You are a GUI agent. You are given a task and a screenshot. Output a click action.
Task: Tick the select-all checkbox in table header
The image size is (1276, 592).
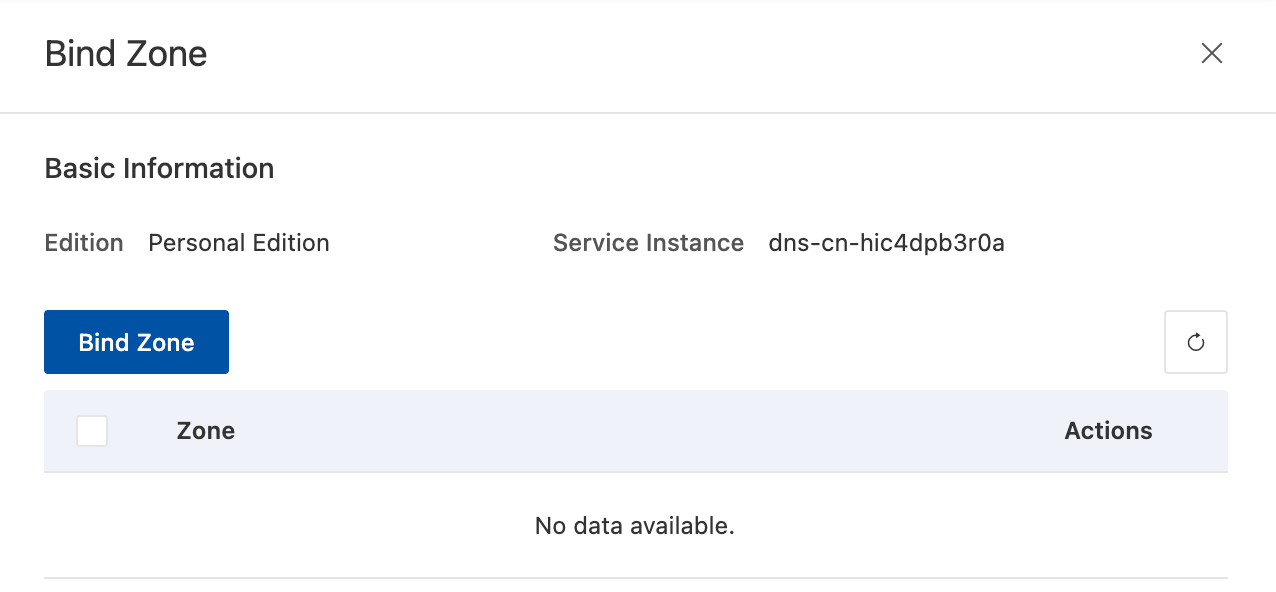[92, 431]
